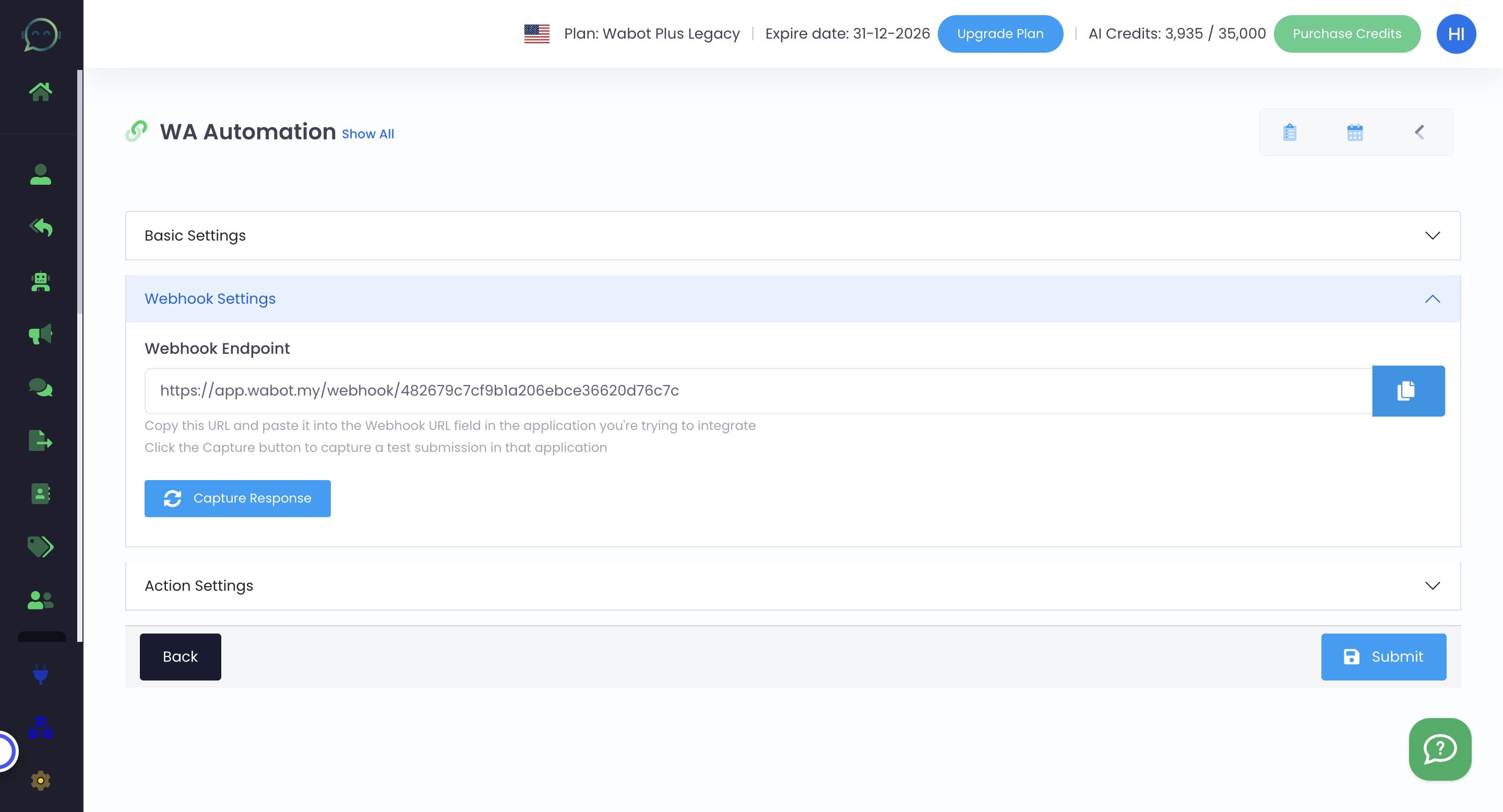The height and width of the screenshot is (812, 1503).
Task: Open the auto-reply arrow icon in the sidebar
Action: (x=40, y=228)
